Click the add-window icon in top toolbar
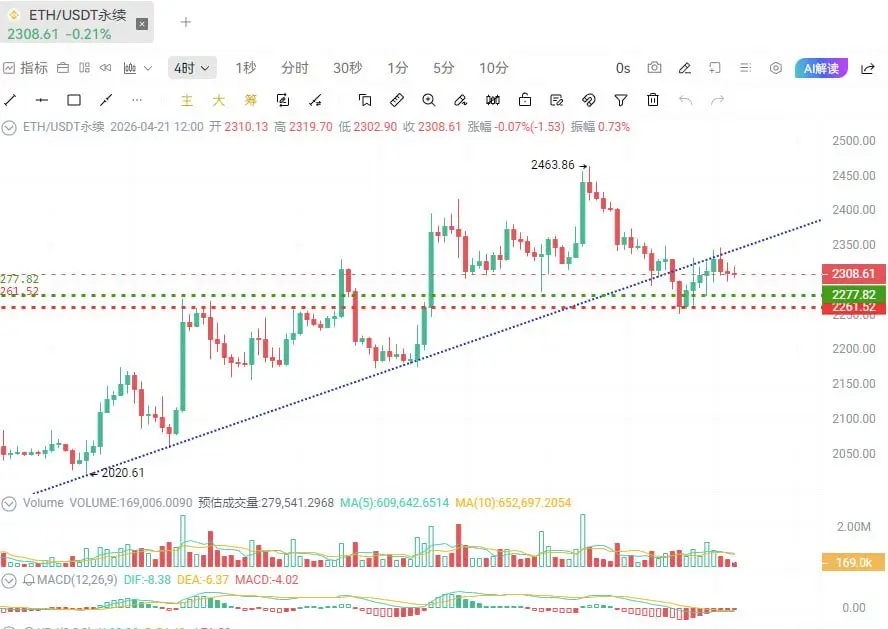 pos(715,68)
